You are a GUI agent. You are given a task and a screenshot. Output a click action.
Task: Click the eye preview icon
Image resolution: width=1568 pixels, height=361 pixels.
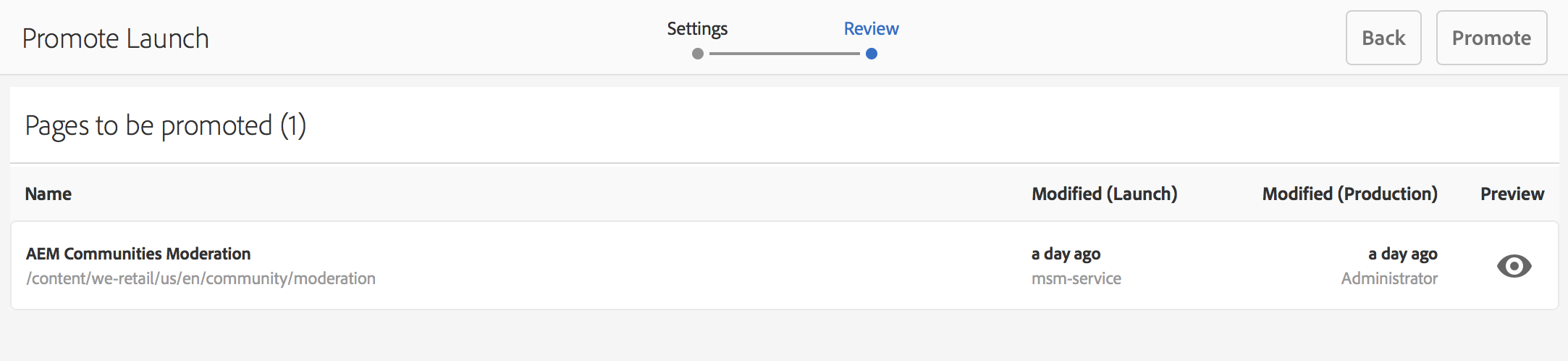coord(1514,266)
